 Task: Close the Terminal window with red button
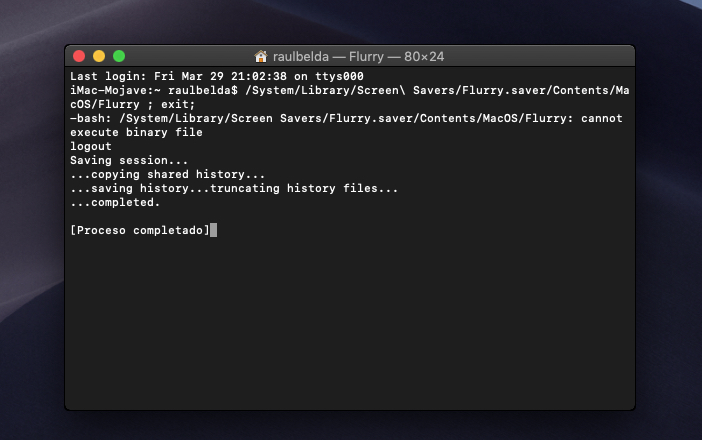coord(79,56)
